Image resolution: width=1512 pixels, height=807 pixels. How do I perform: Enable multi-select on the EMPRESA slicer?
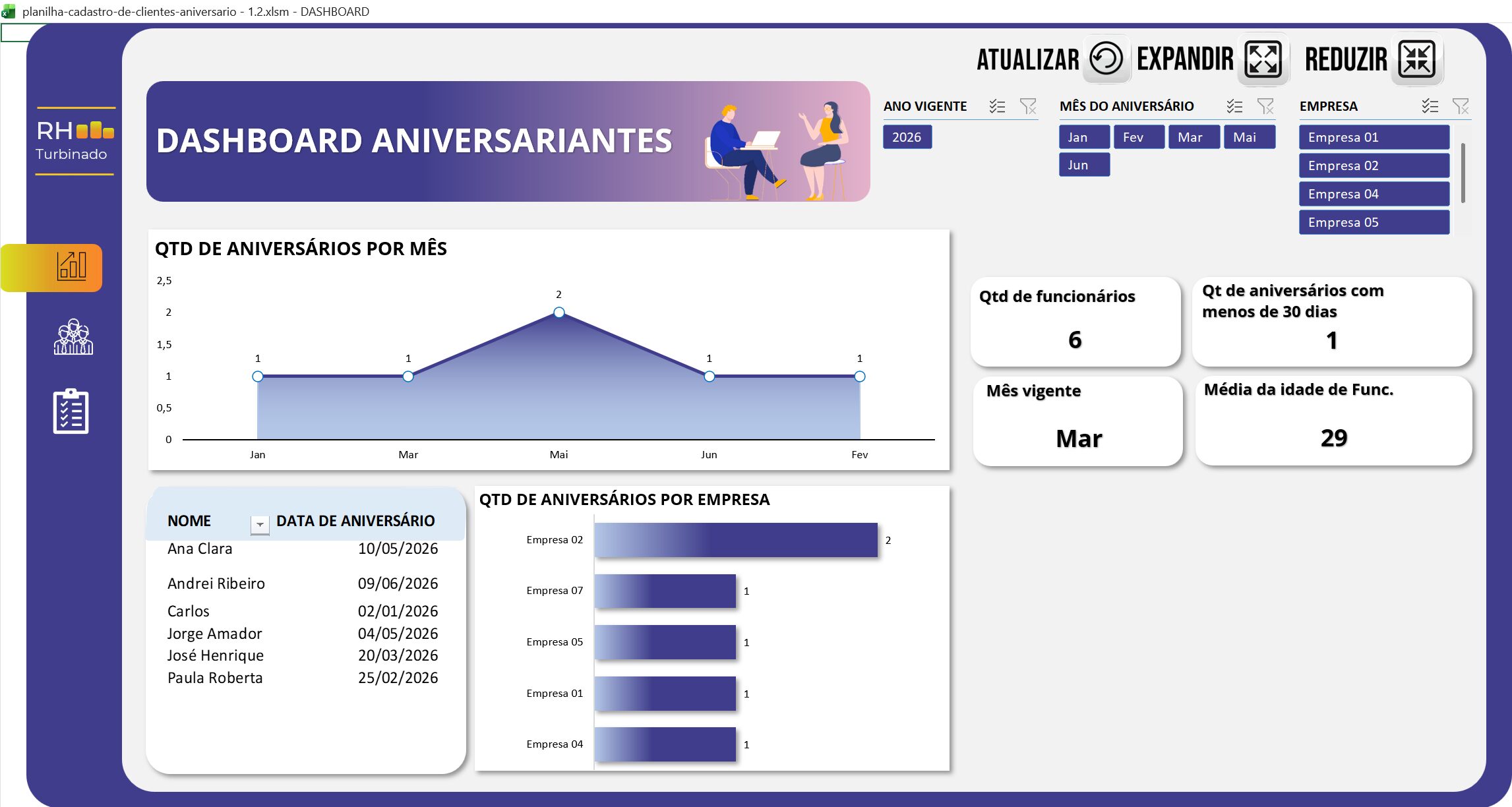[1430, 105]
